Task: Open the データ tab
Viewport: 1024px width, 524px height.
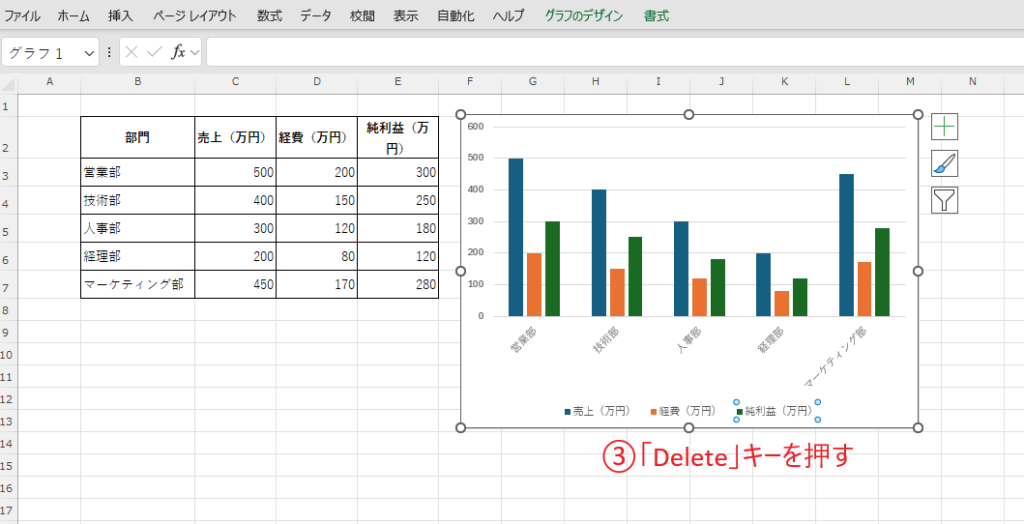Action: pyautogui.click(x=315, y=16)
